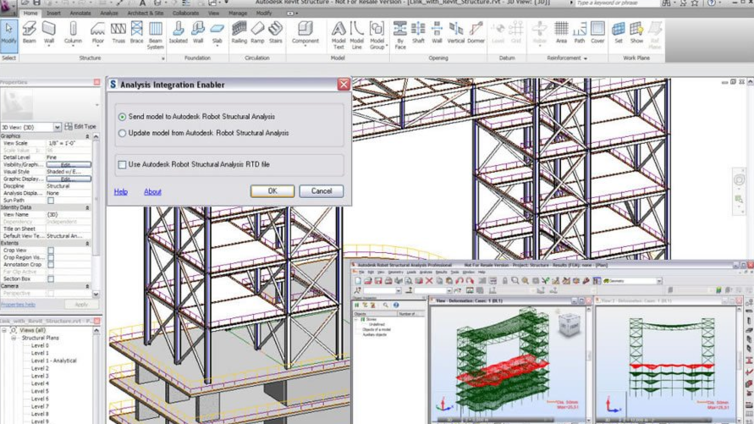The width and height of the screenshot is (754, 424).
Task: Click the Modify arrow tool
Action: point(9,33)
